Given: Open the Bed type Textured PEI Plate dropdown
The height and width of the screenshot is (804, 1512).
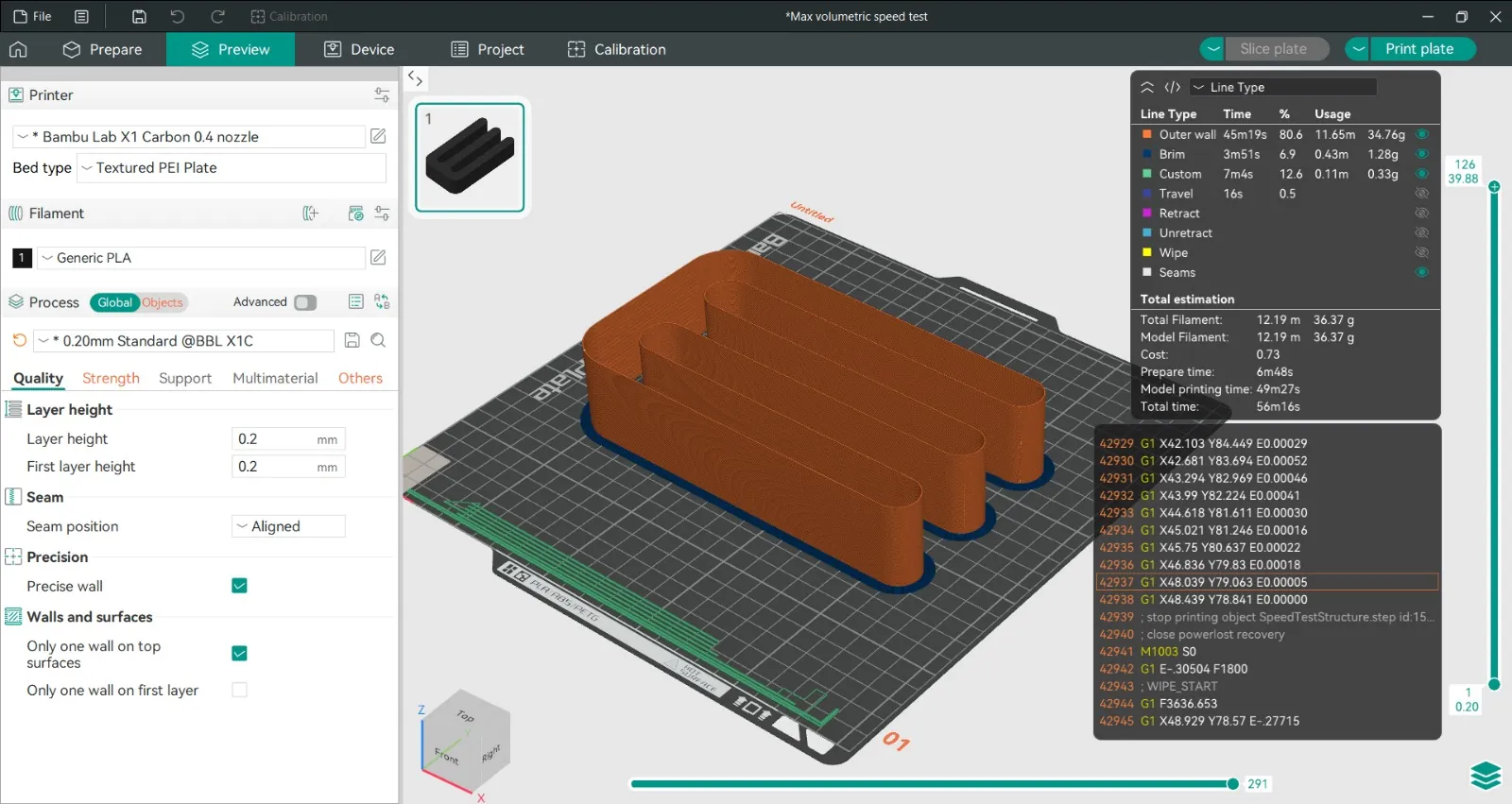Looking at the screenshot, I should [232, 168].
